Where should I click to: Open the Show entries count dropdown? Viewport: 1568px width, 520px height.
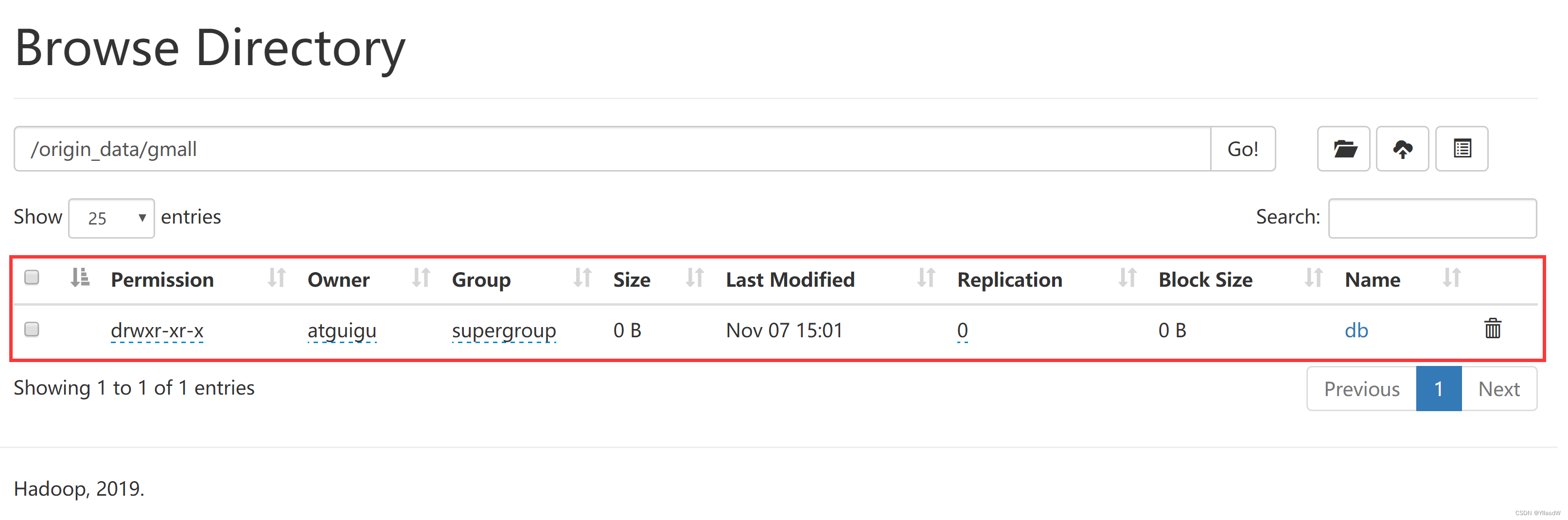point(111,218)
